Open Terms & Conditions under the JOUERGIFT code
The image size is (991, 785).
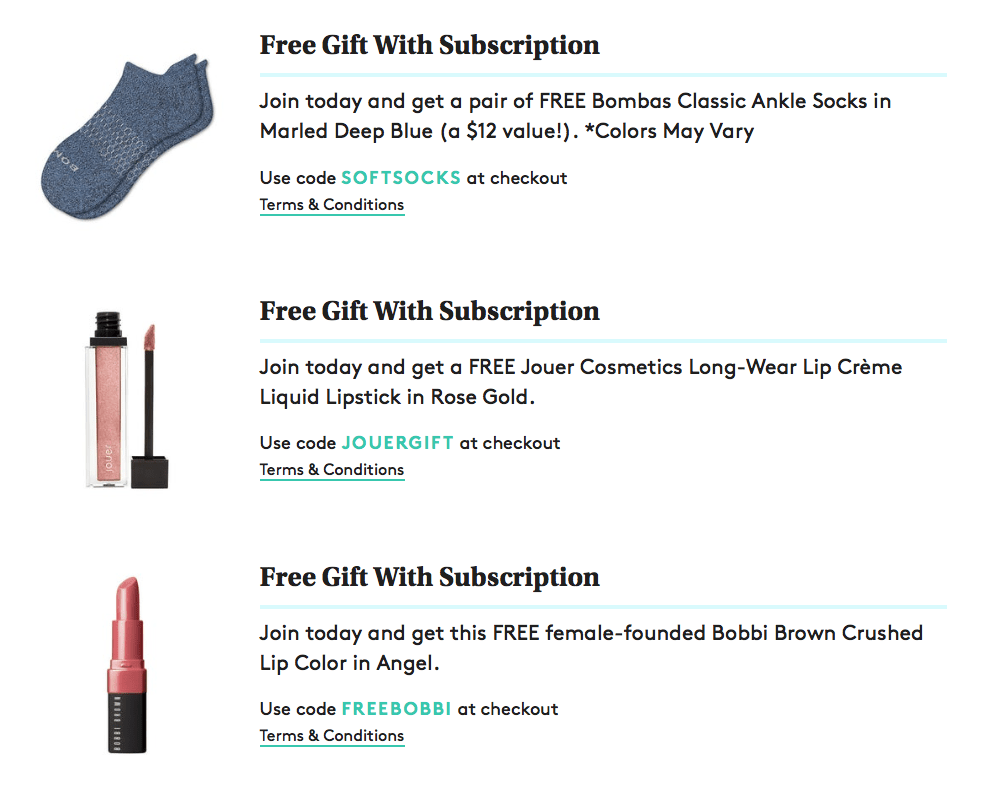[332, 470]
